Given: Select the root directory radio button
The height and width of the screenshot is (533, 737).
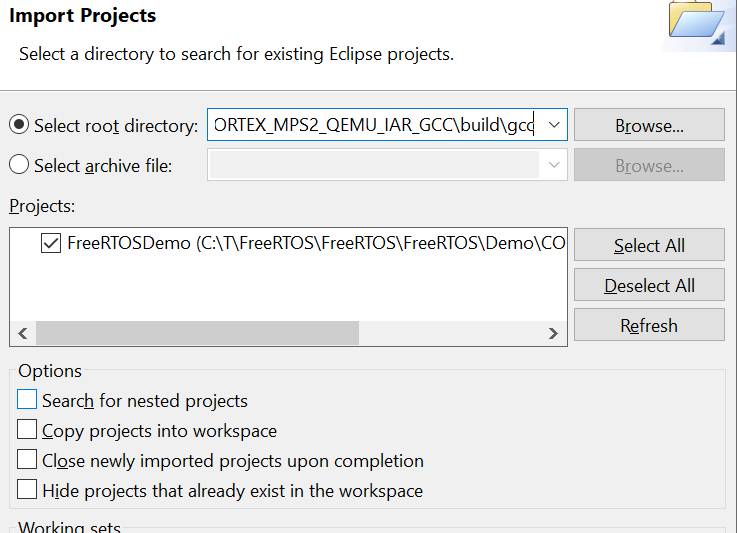Looking at the screenshot, I should [19, 125].
